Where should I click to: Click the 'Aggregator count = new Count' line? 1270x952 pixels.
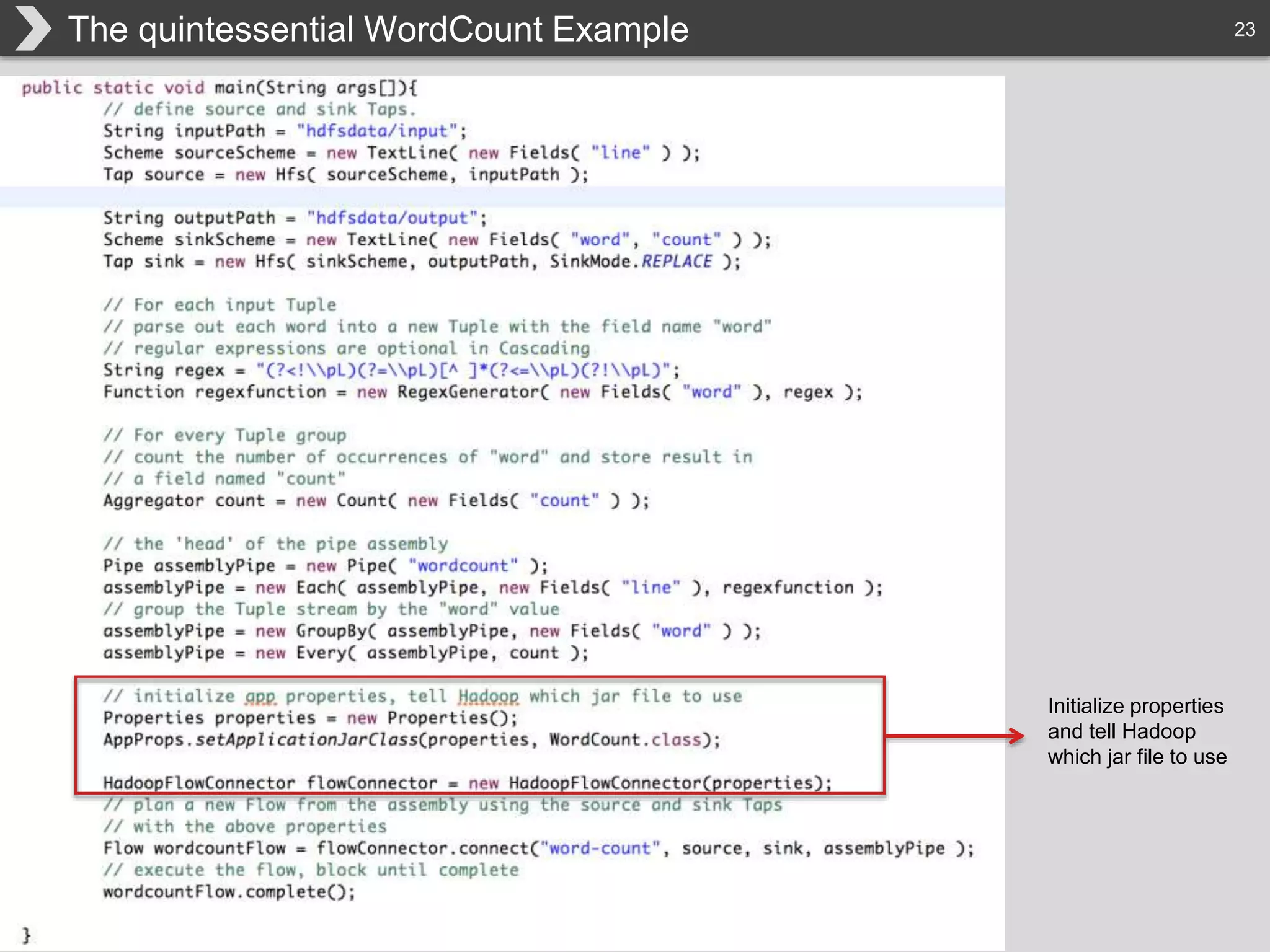(376, 500)
